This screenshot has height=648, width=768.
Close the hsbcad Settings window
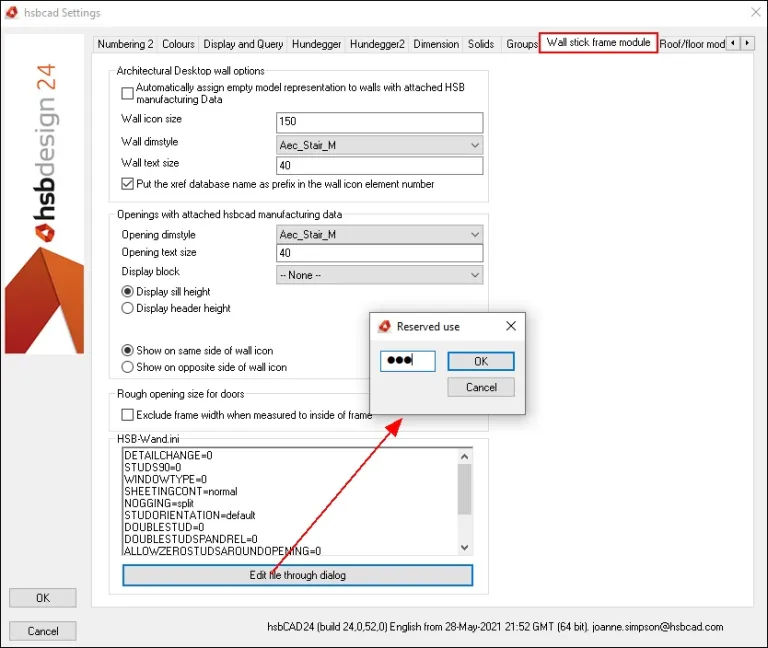(756, 12)
